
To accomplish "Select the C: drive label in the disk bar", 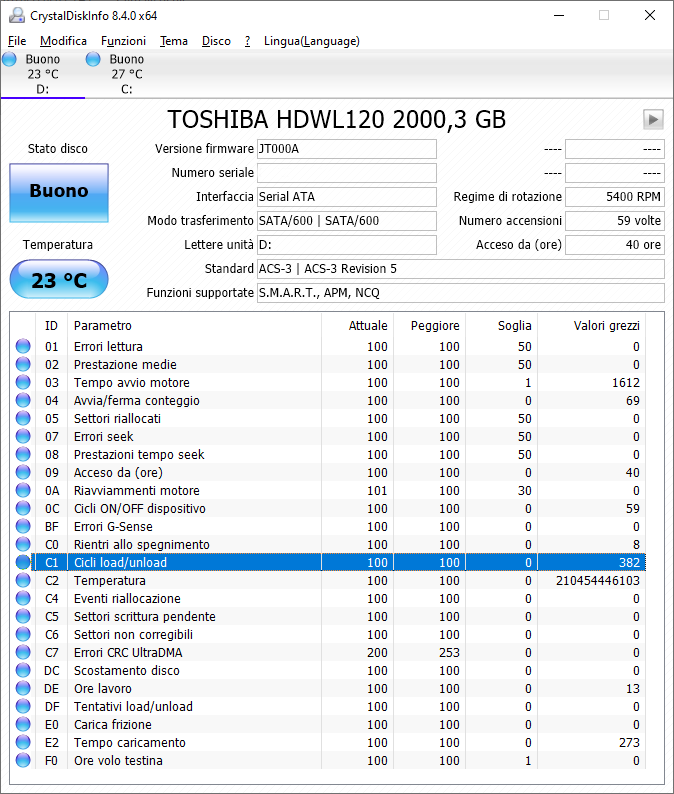I will pyautogui.click(x=127, y=89).
